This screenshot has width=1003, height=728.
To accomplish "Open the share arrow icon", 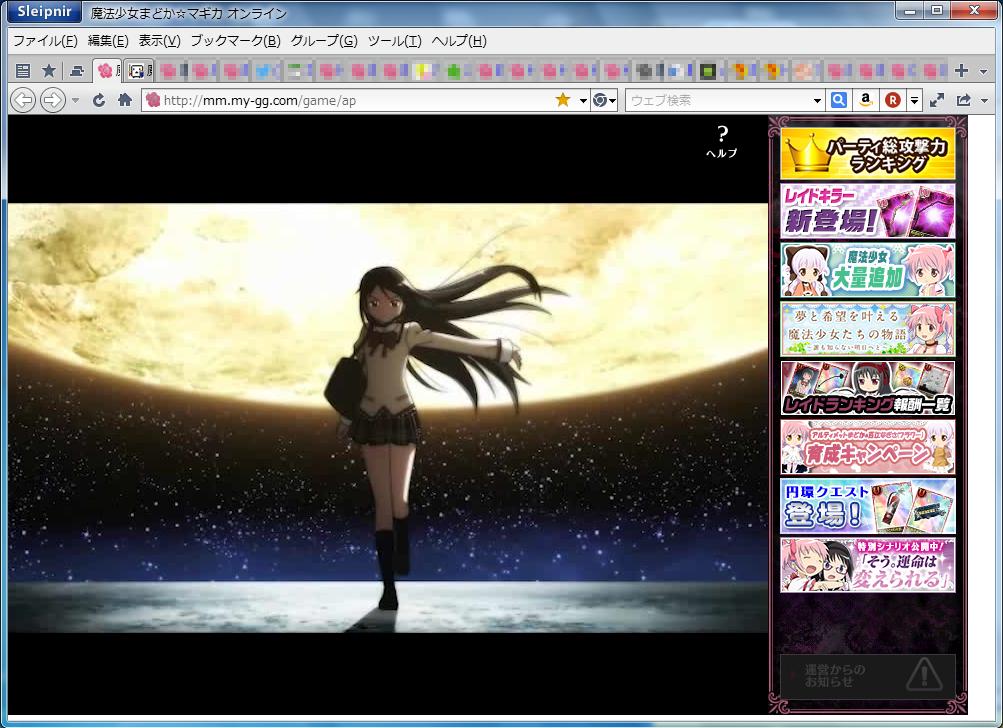I will tap(963, 100).
